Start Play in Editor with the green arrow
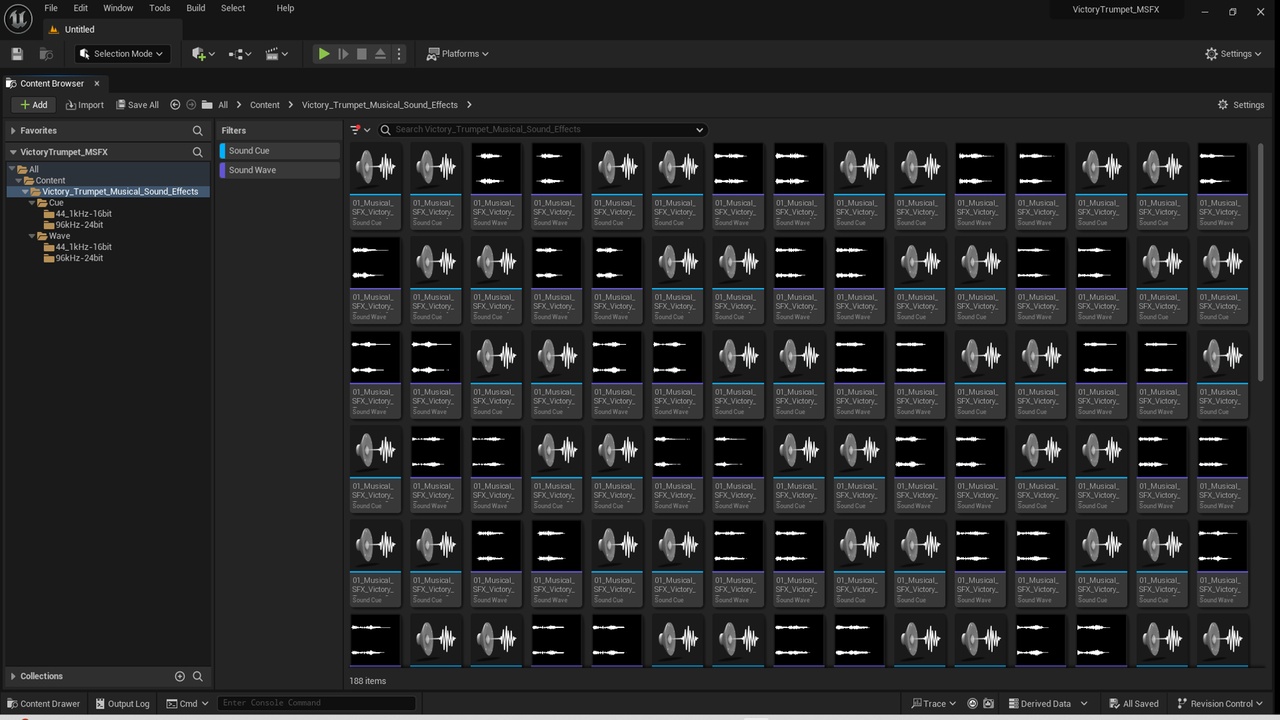 tap(324, 54)
